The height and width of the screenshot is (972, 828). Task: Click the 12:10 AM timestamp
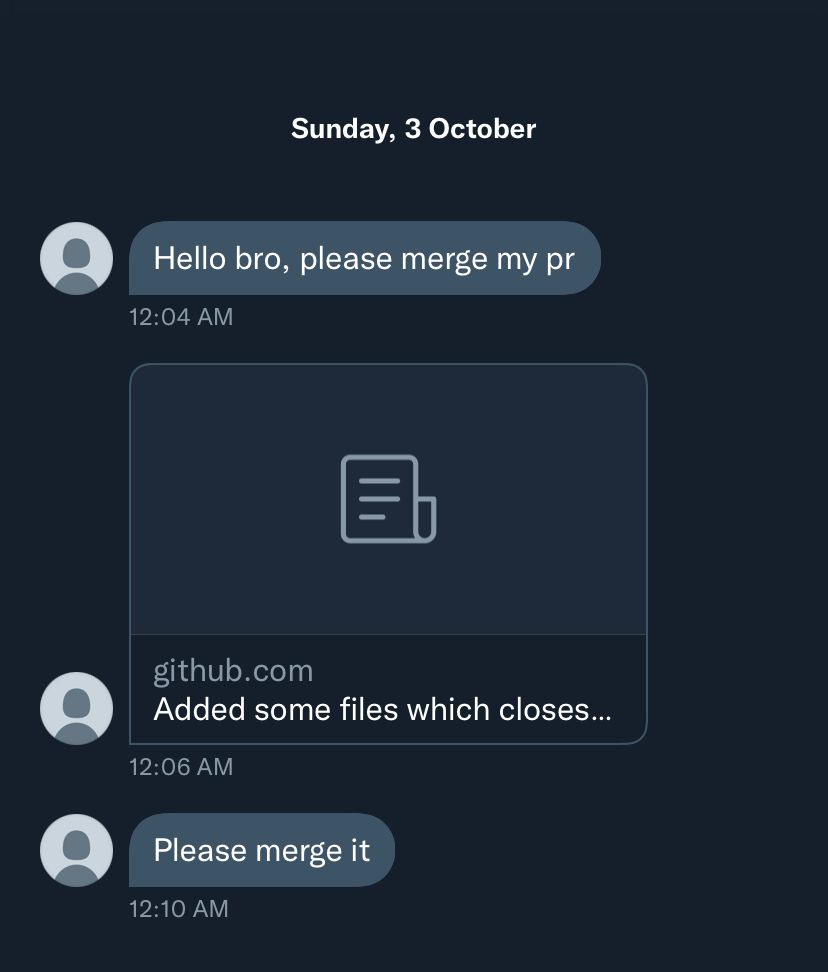pos(178,909)
